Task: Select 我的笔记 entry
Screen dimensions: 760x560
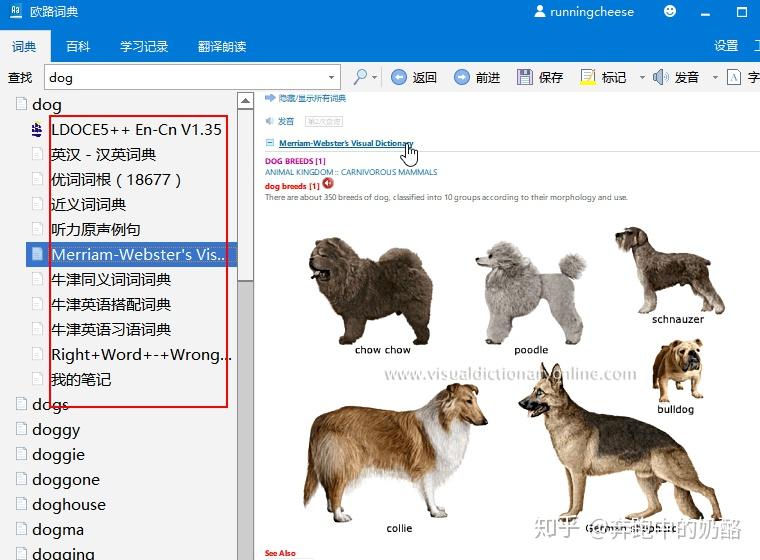Action: tap(81, 380)
